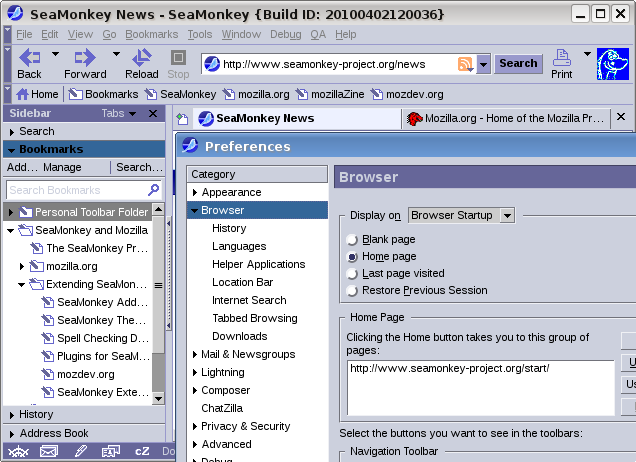
Task: Choose Restore Previous Session radio button
Action: [352, 291]
